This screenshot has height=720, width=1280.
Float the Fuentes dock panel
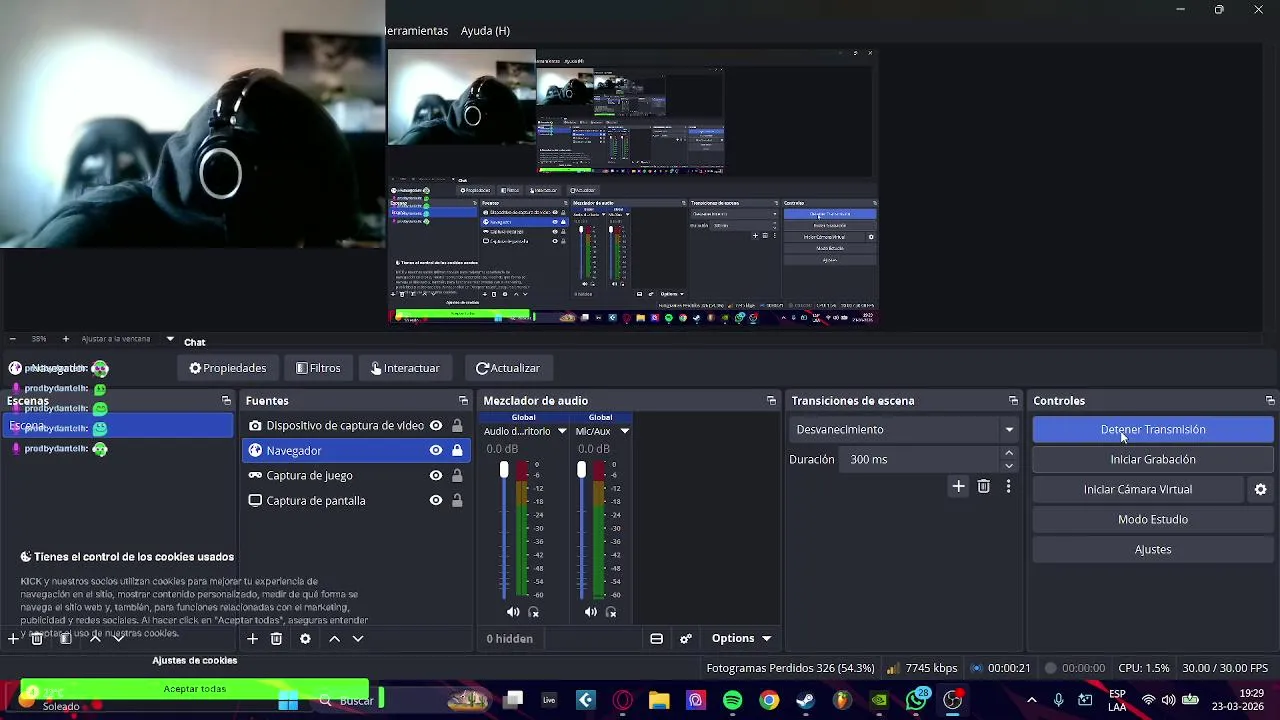point(463,400)
